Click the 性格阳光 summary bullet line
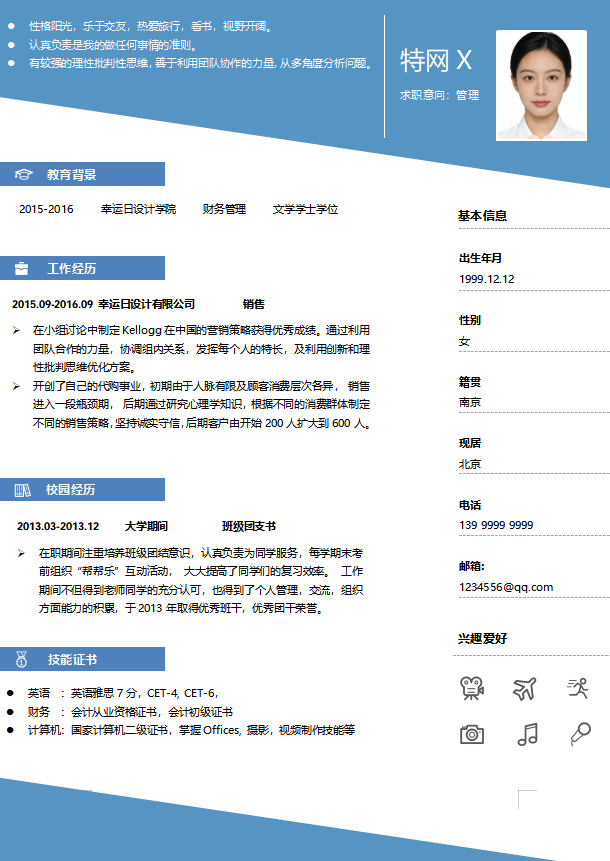The width and height of the screenshot is (610, 861). point(151,26)
